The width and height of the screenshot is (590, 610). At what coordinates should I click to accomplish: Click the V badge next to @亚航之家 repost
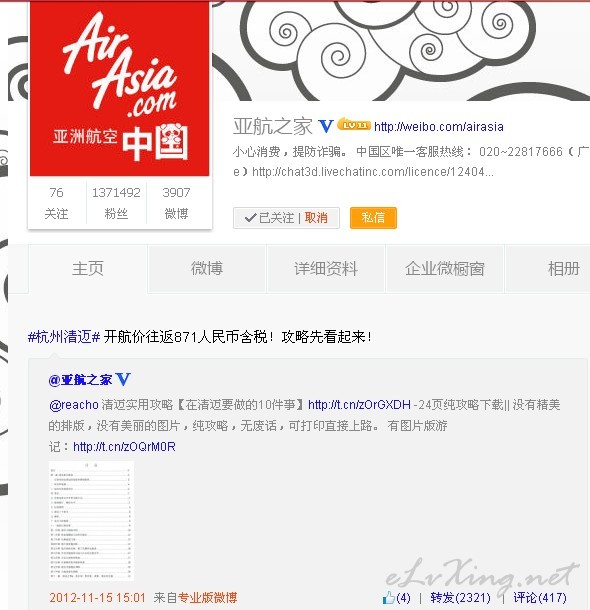tap(123, 379)
